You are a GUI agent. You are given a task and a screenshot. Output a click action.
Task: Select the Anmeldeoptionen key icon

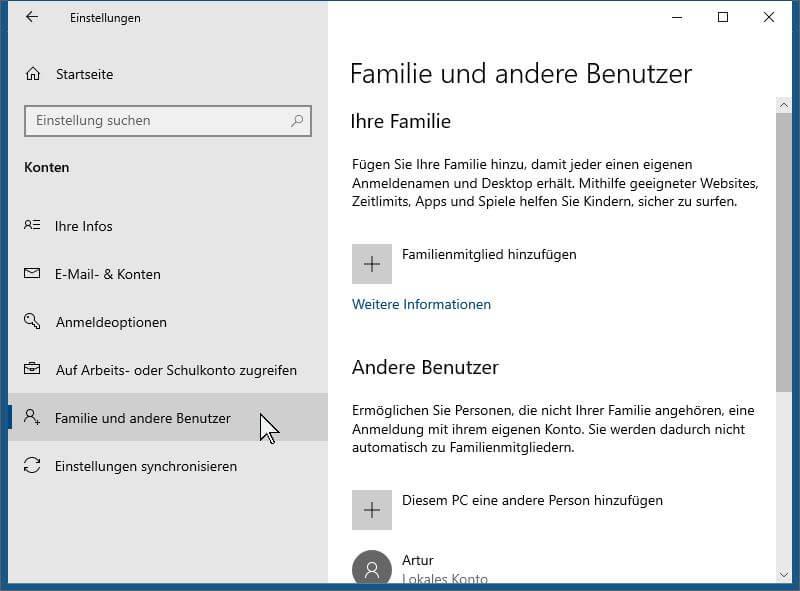coord(32,321)
